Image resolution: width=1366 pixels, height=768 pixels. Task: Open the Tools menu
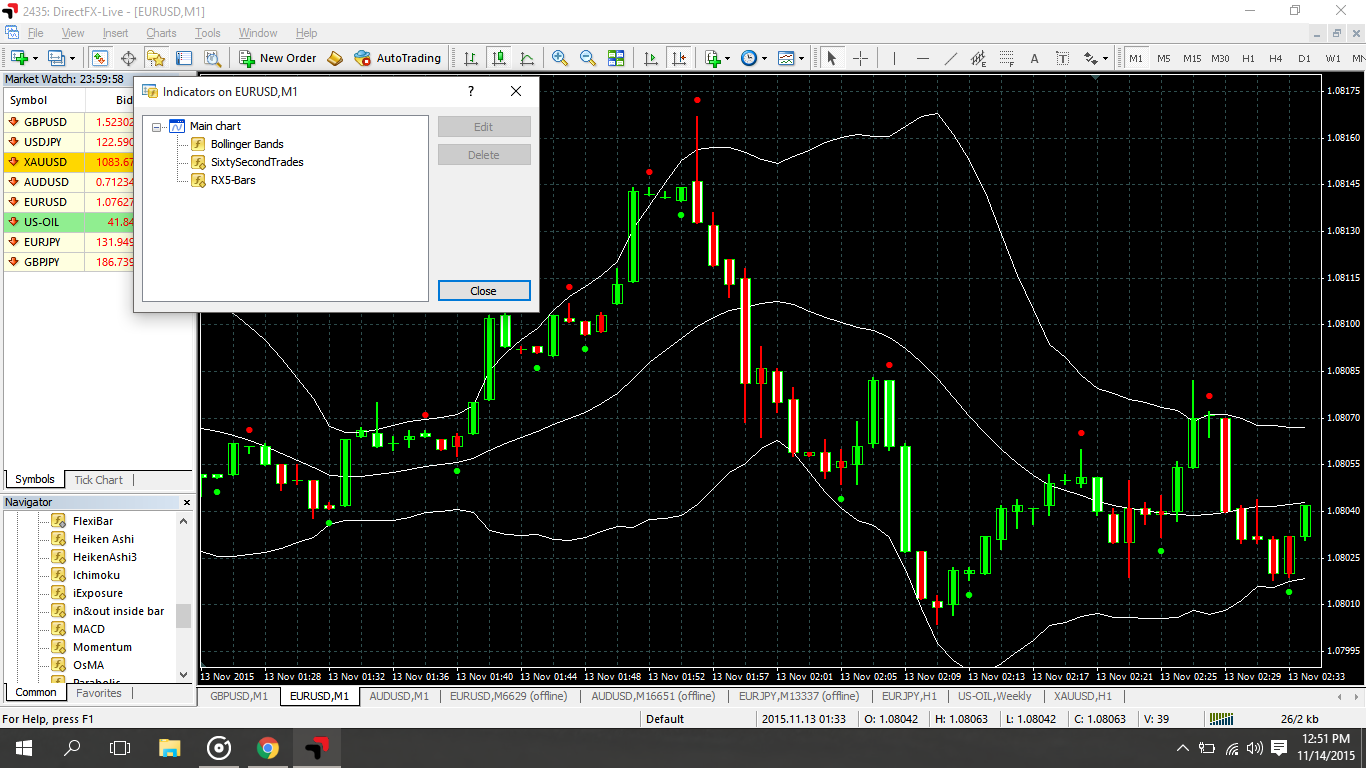tap(208, 33)
